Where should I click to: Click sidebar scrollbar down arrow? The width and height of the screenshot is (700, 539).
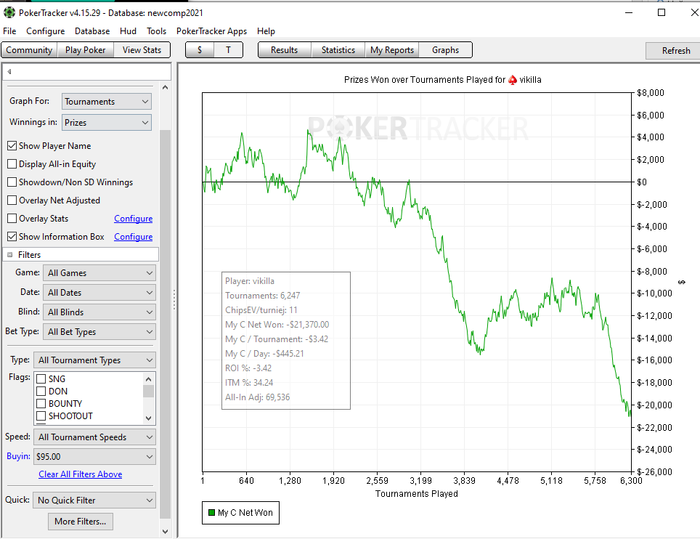coord(165,531)
